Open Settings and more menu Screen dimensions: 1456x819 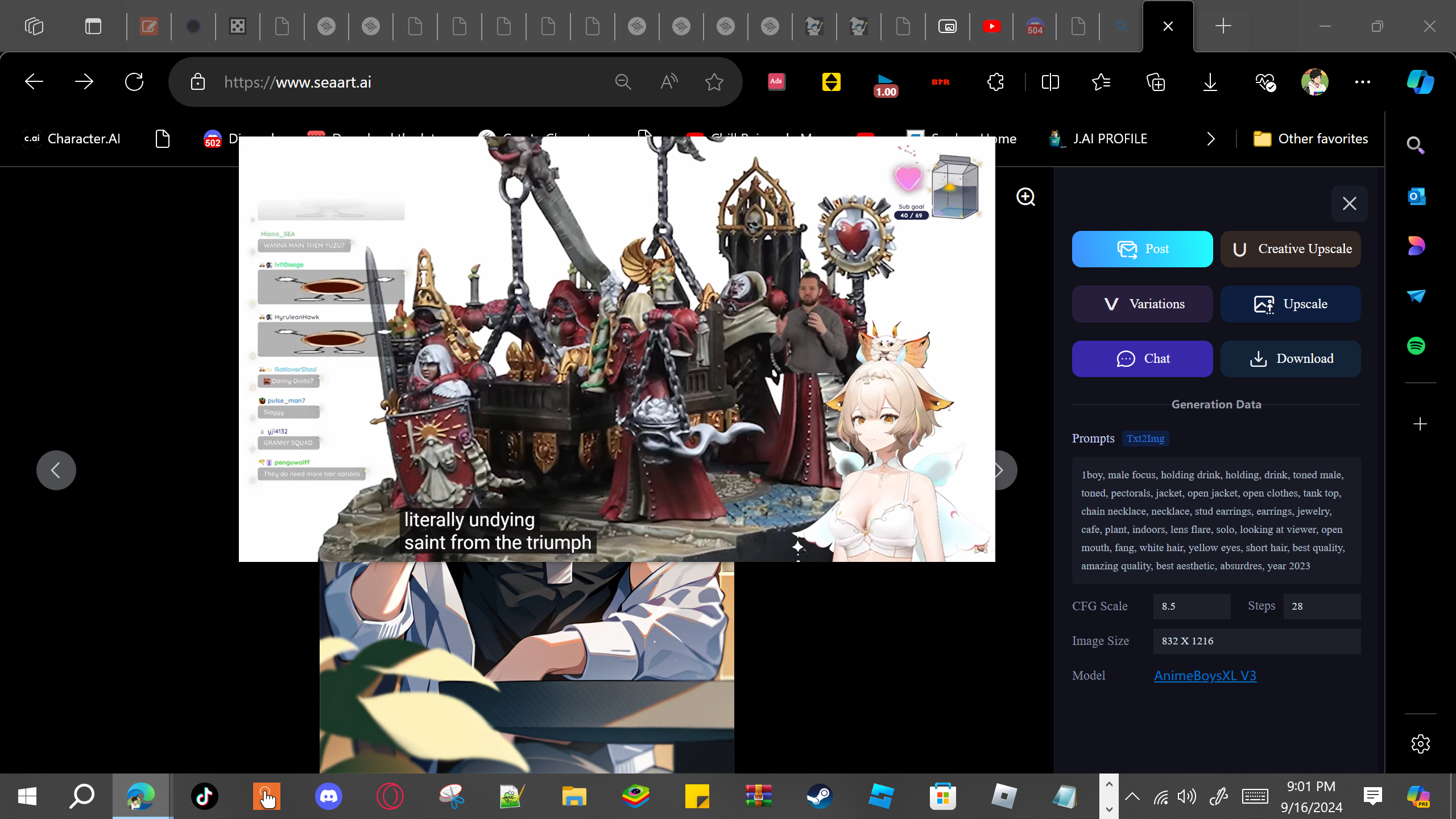pyautogui.click(x=1363, y=82)
